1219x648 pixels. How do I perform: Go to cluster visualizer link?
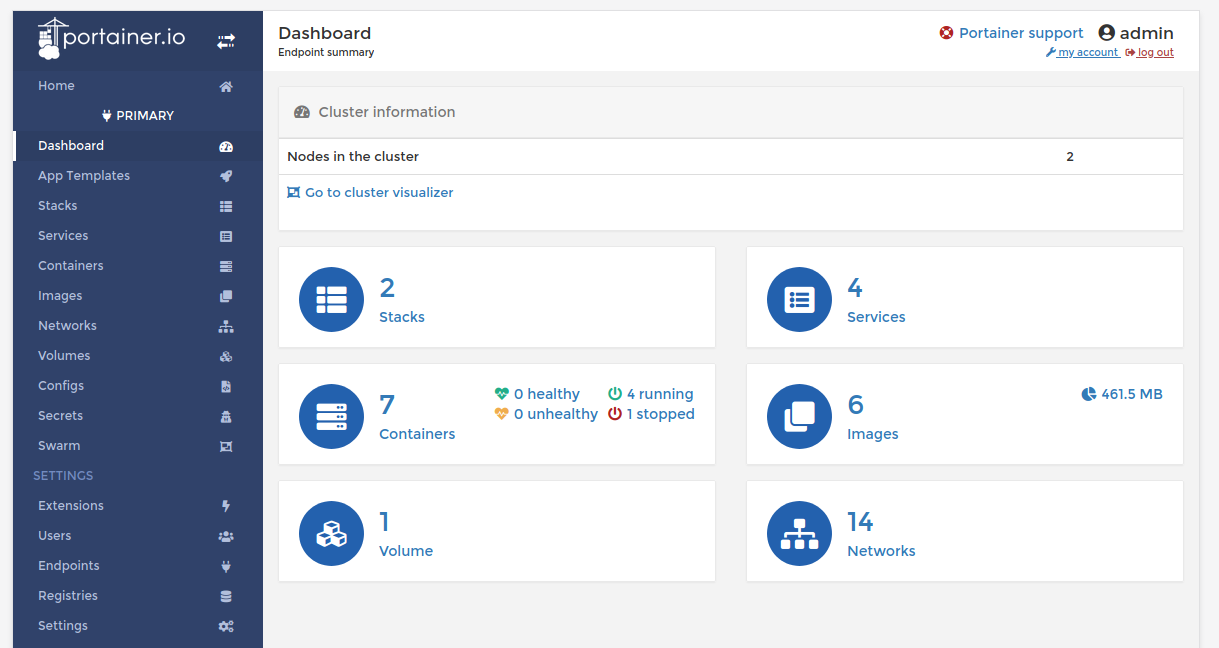click(x=370, y=192)
